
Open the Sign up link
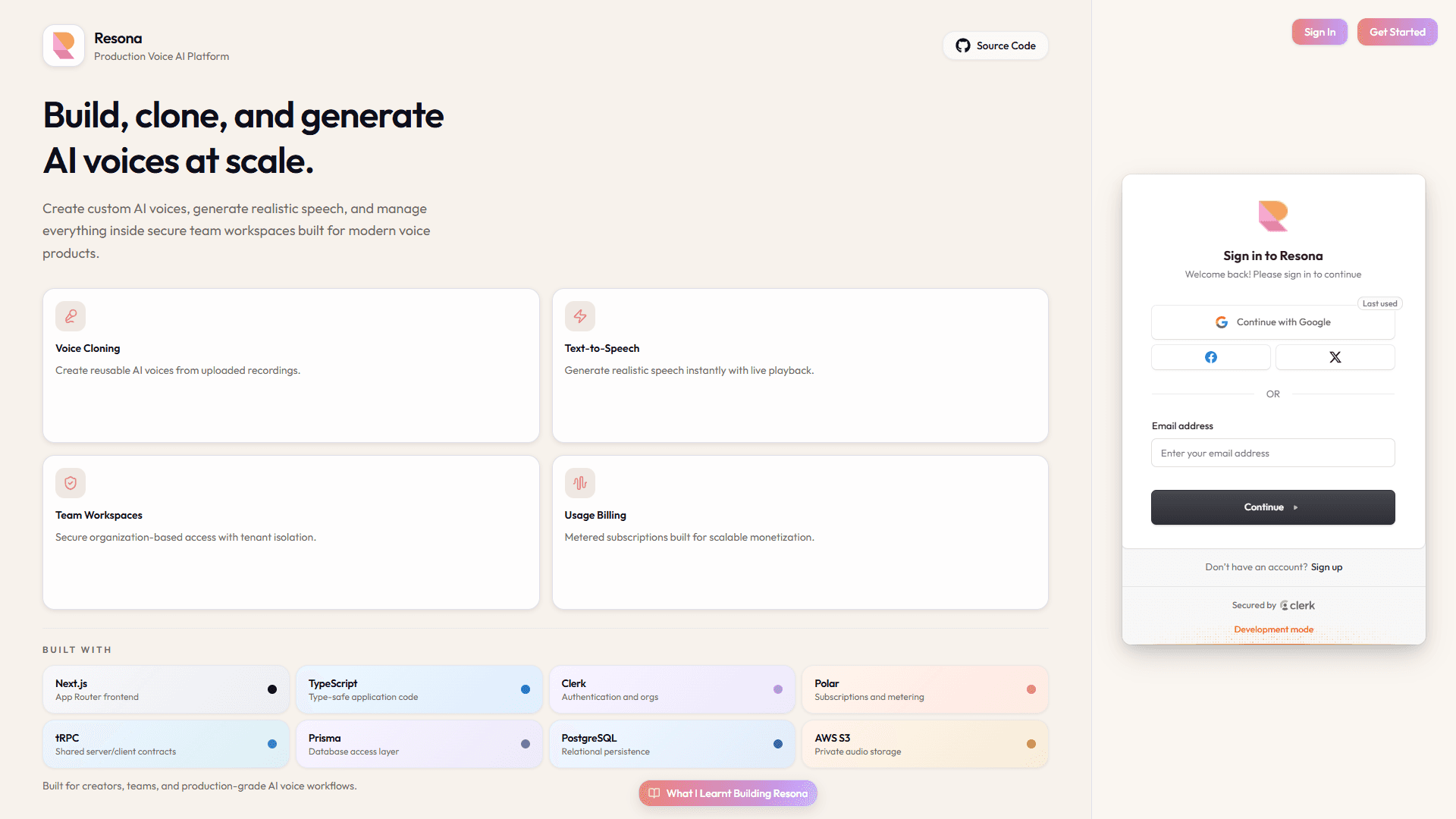point(1327,567)
